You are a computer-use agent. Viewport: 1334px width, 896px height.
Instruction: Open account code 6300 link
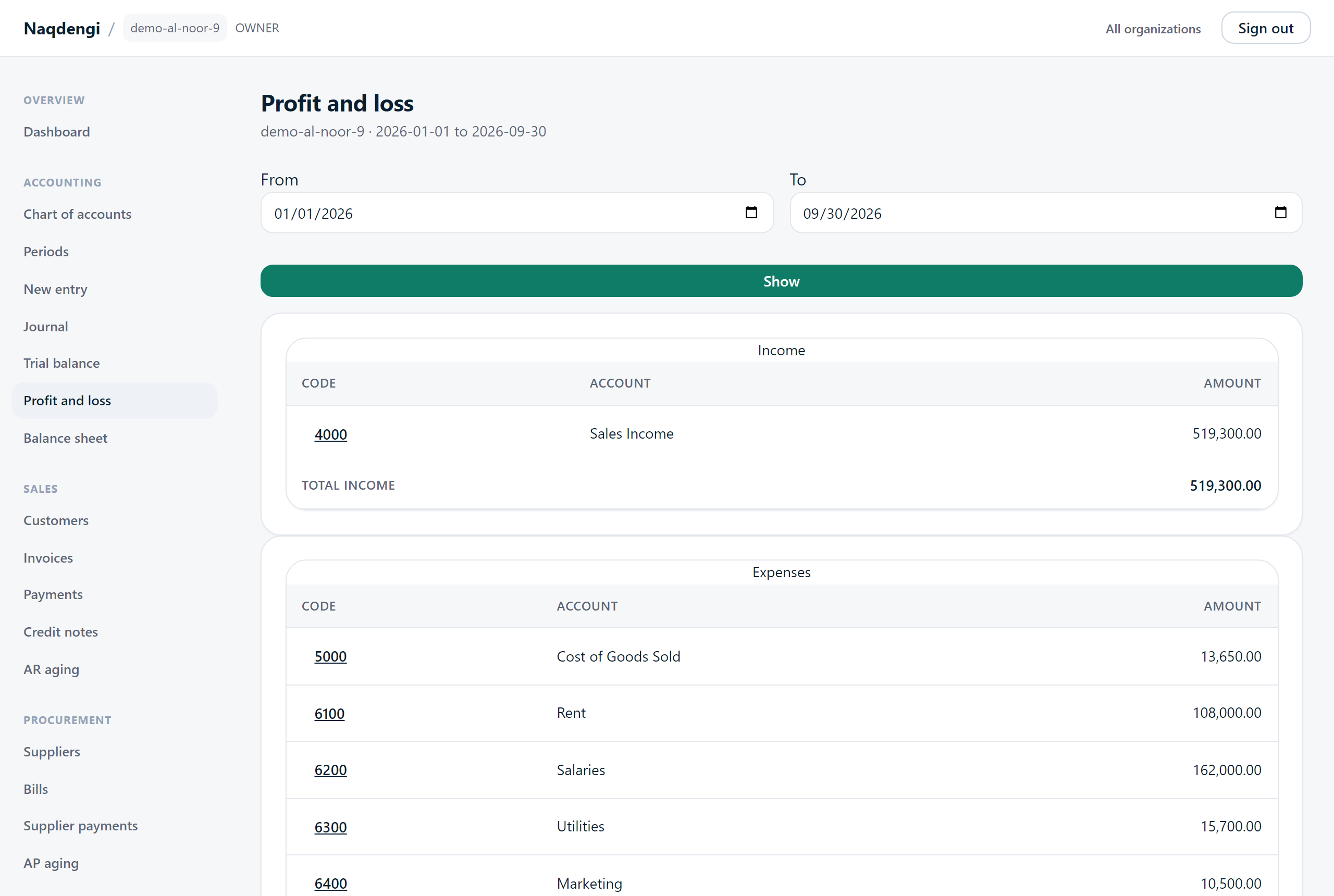pyautogui.click(x=330, y=827)
